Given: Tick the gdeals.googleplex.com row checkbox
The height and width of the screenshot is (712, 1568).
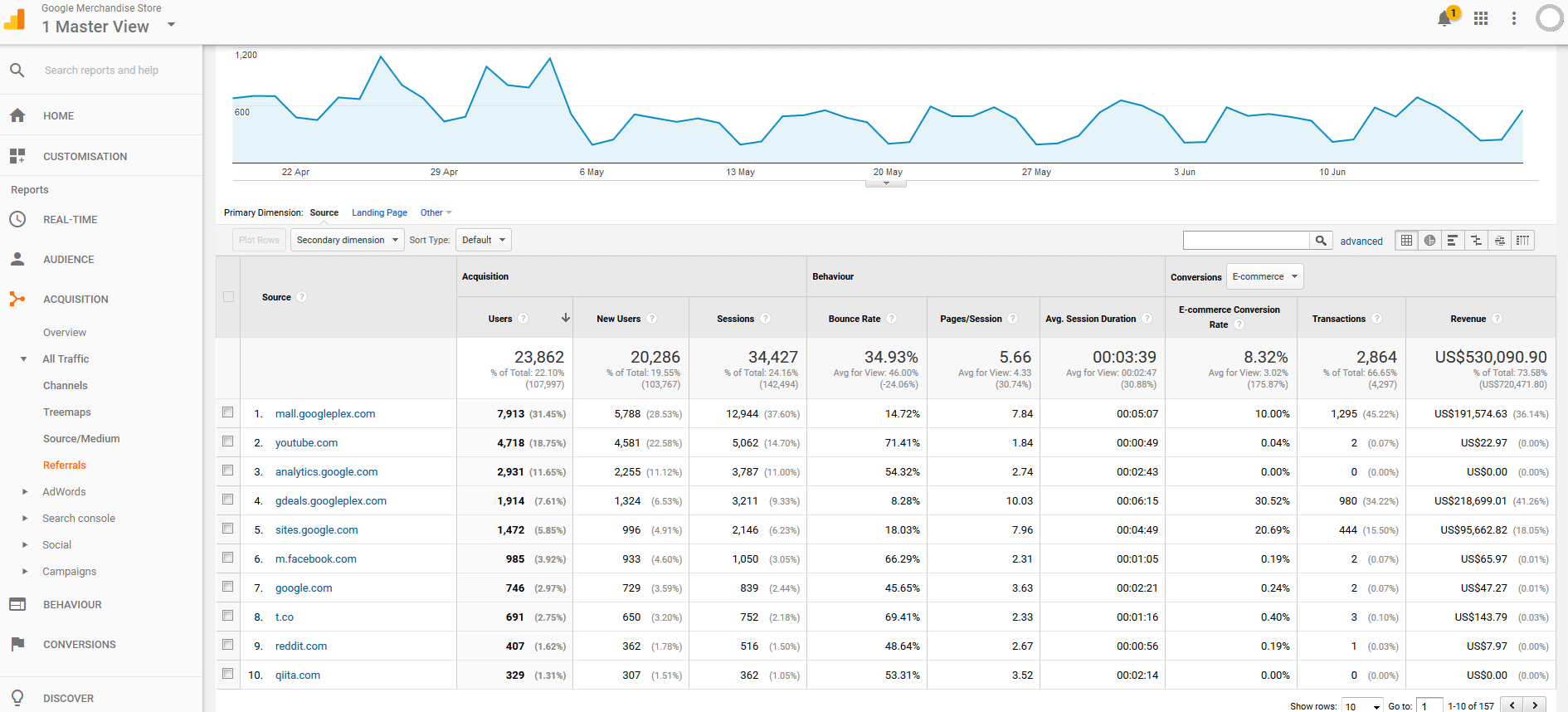Looking at the screenshot, I should tap(228, 500).
